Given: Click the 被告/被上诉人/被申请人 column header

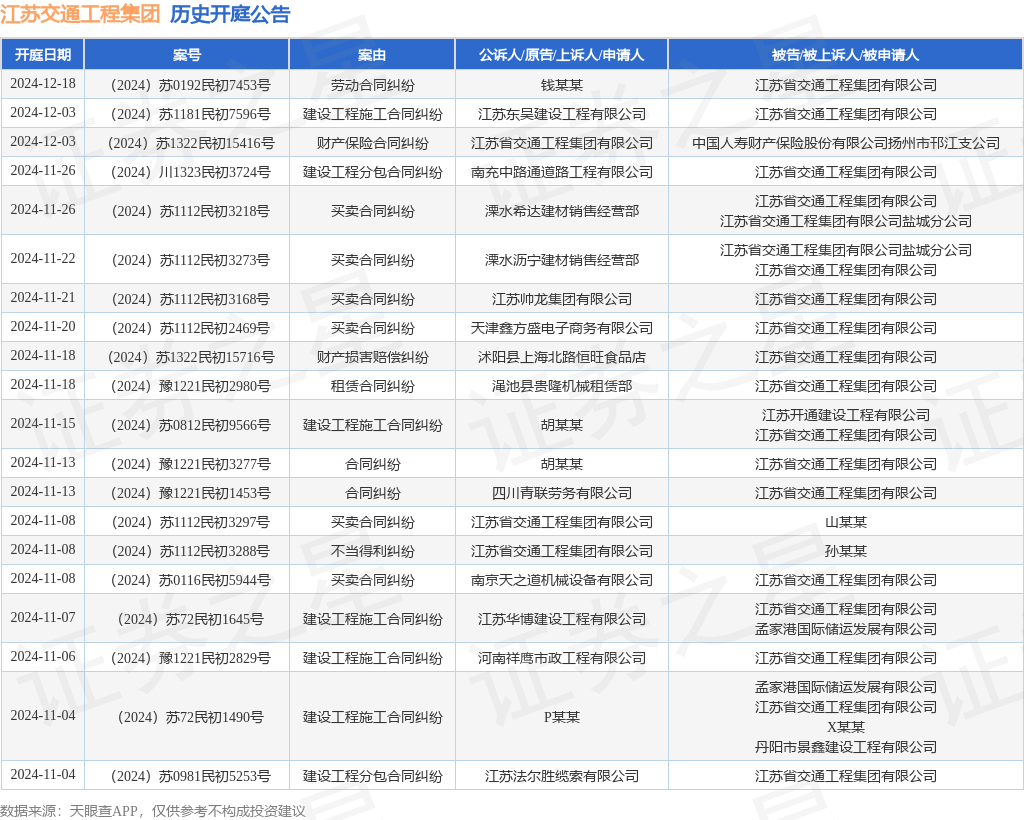Looking at the screenshot, I should (846, 55).
